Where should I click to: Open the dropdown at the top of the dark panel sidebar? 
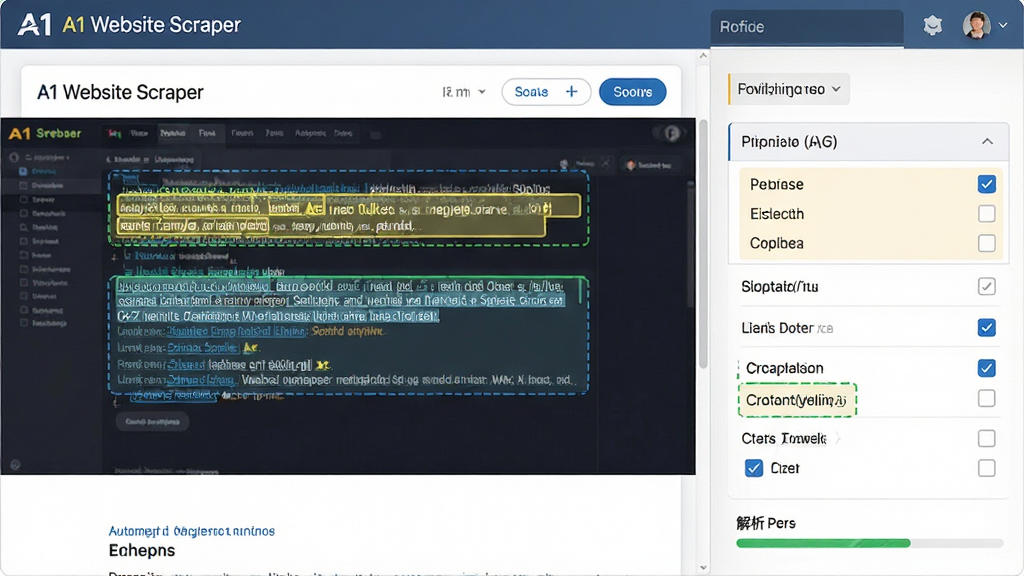(x=46, y=157)
